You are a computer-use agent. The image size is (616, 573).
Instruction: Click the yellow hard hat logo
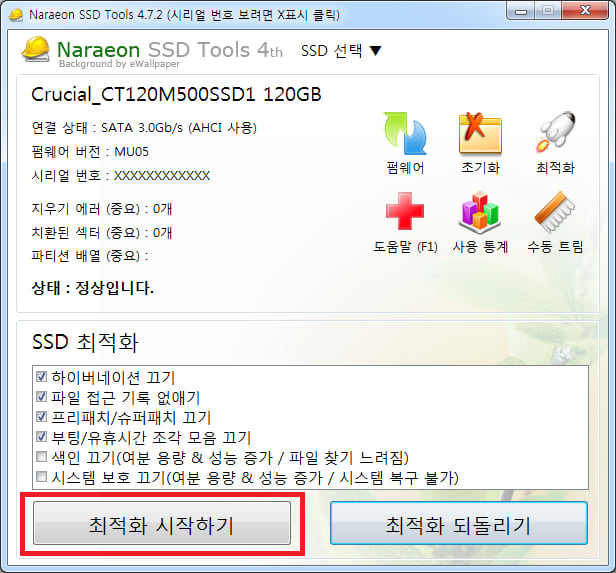(x=36, y=49)
